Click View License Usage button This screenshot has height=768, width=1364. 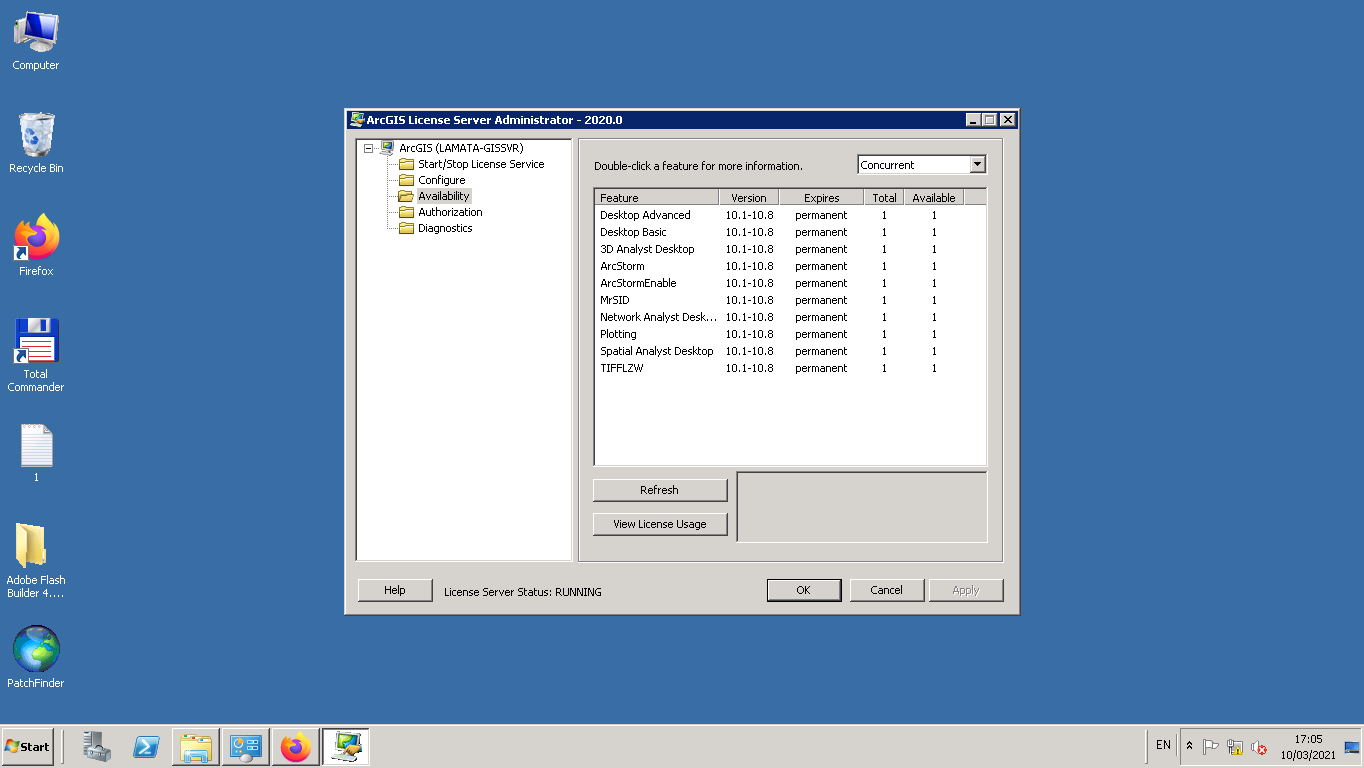[660, 524]
